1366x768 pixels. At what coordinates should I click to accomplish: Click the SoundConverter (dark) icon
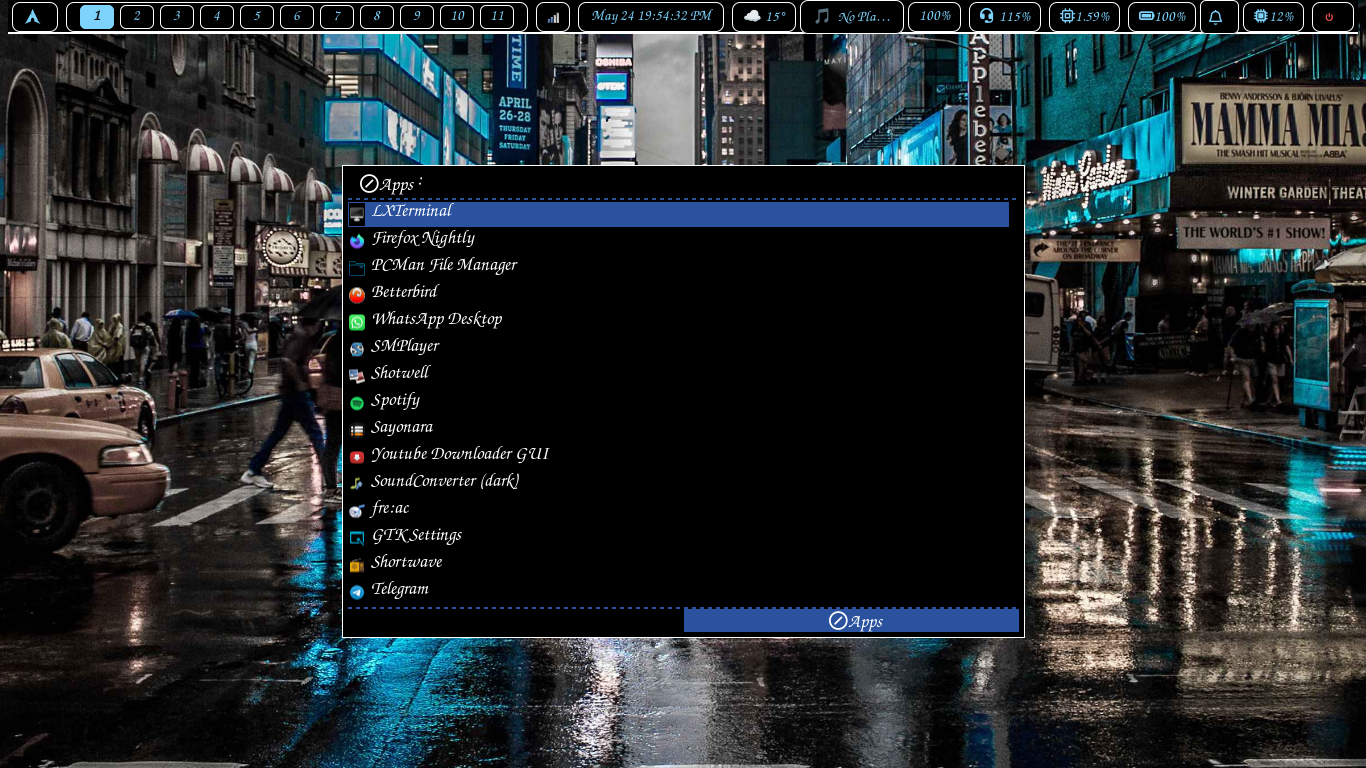357,484
